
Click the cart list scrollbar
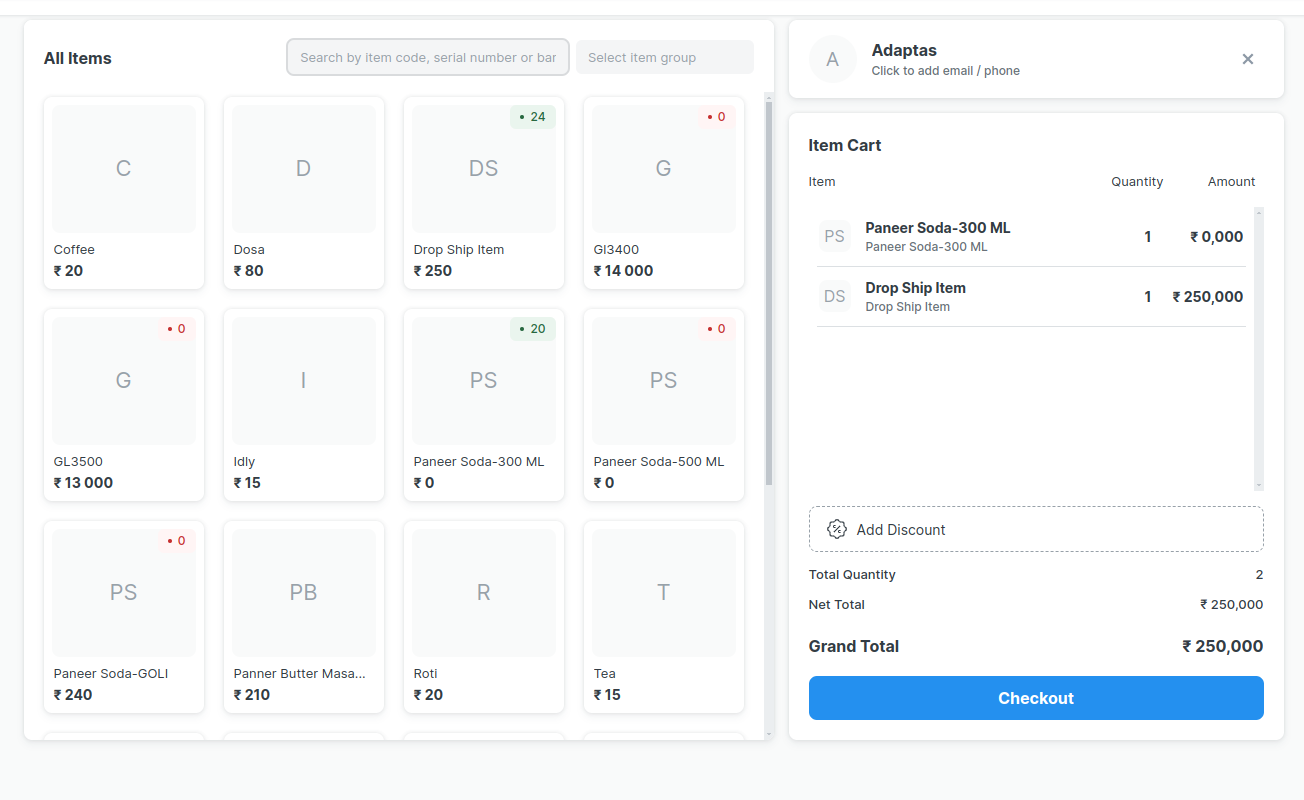pyautogui.click(x=1259, y=349)
